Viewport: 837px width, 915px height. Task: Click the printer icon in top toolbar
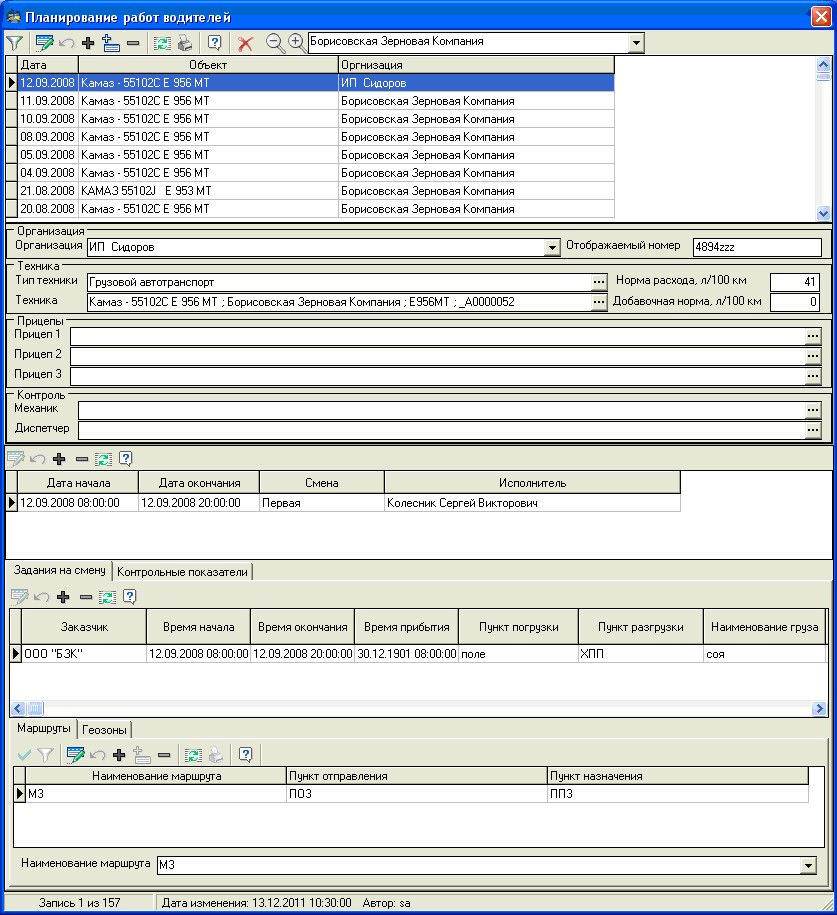[185, 43]
